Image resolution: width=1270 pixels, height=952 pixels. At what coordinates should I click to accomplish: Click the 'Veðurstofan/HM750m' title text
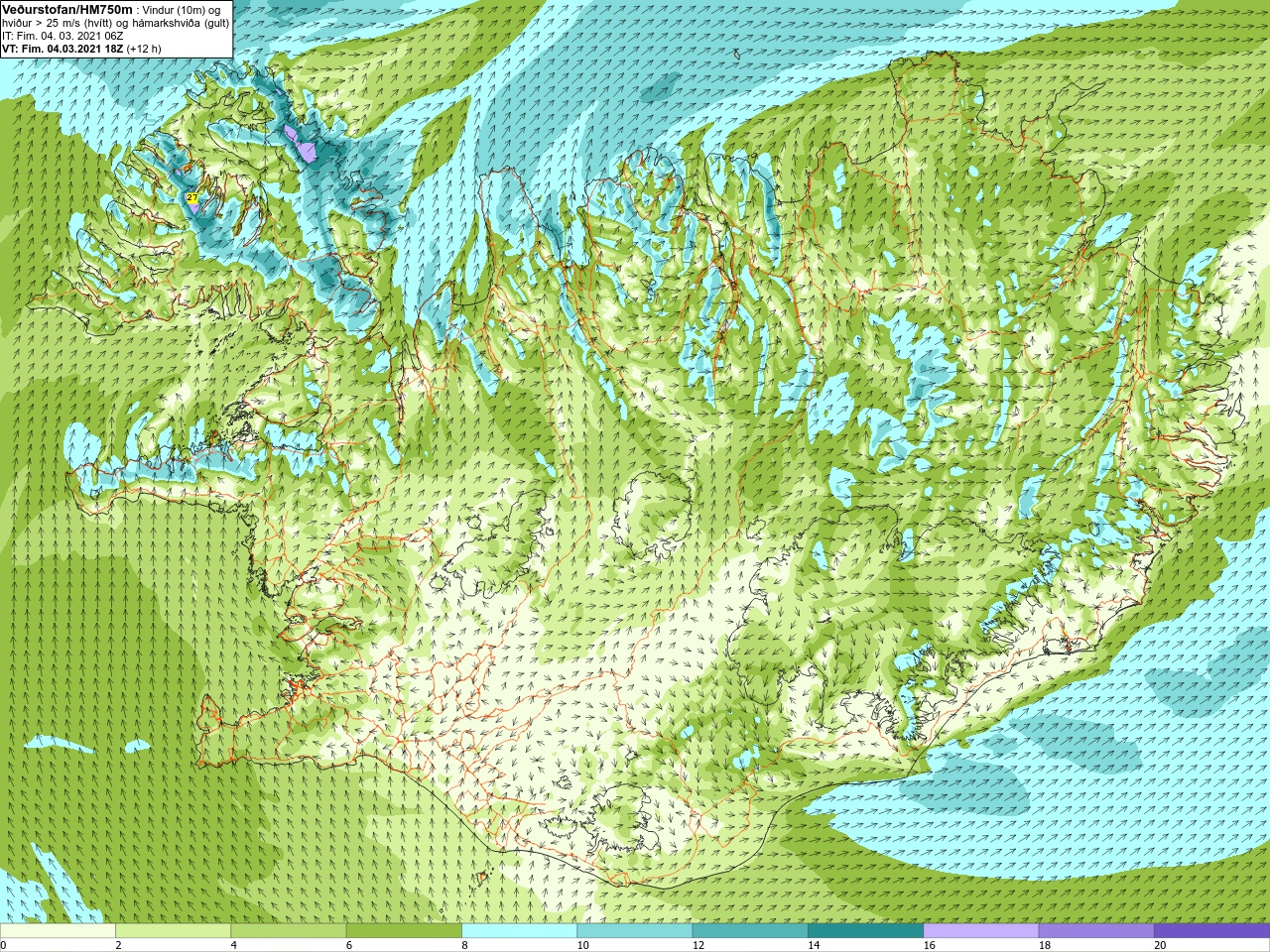(x=67, y=9)
